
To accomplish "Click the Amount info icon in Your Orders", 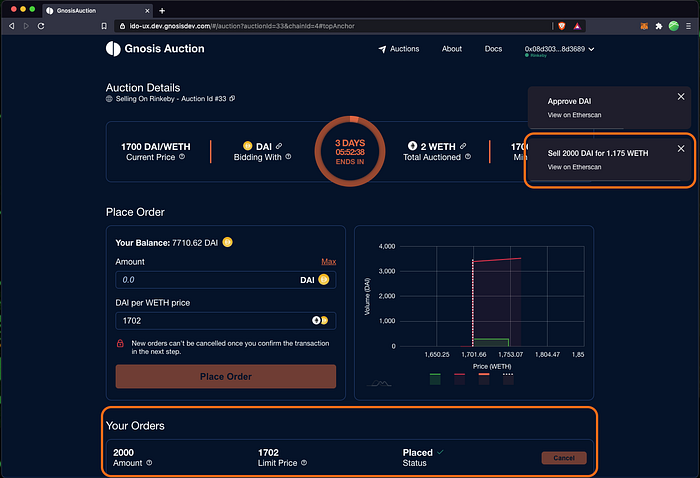I will [x=149, y=463].
